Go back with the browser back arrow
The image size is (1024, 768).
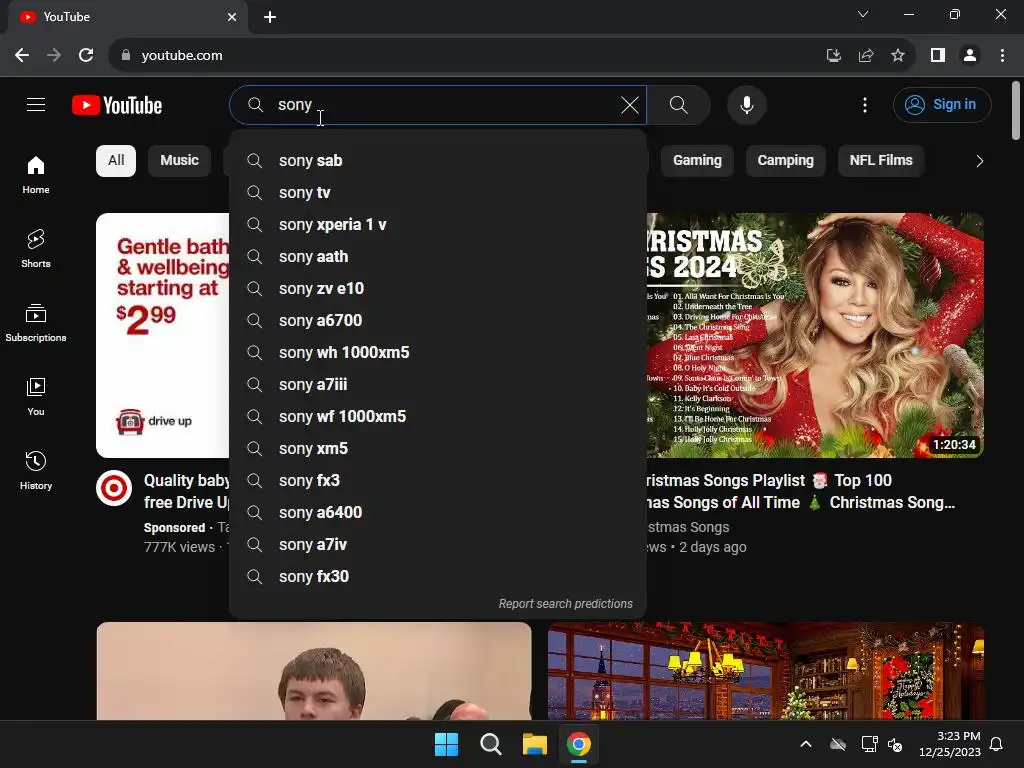[22, 56]
